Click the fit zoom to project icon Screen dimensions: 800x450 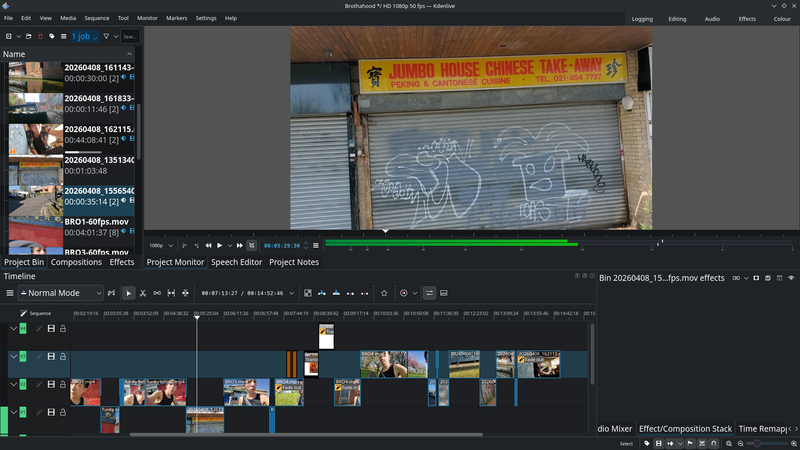(x=729, y=444)
